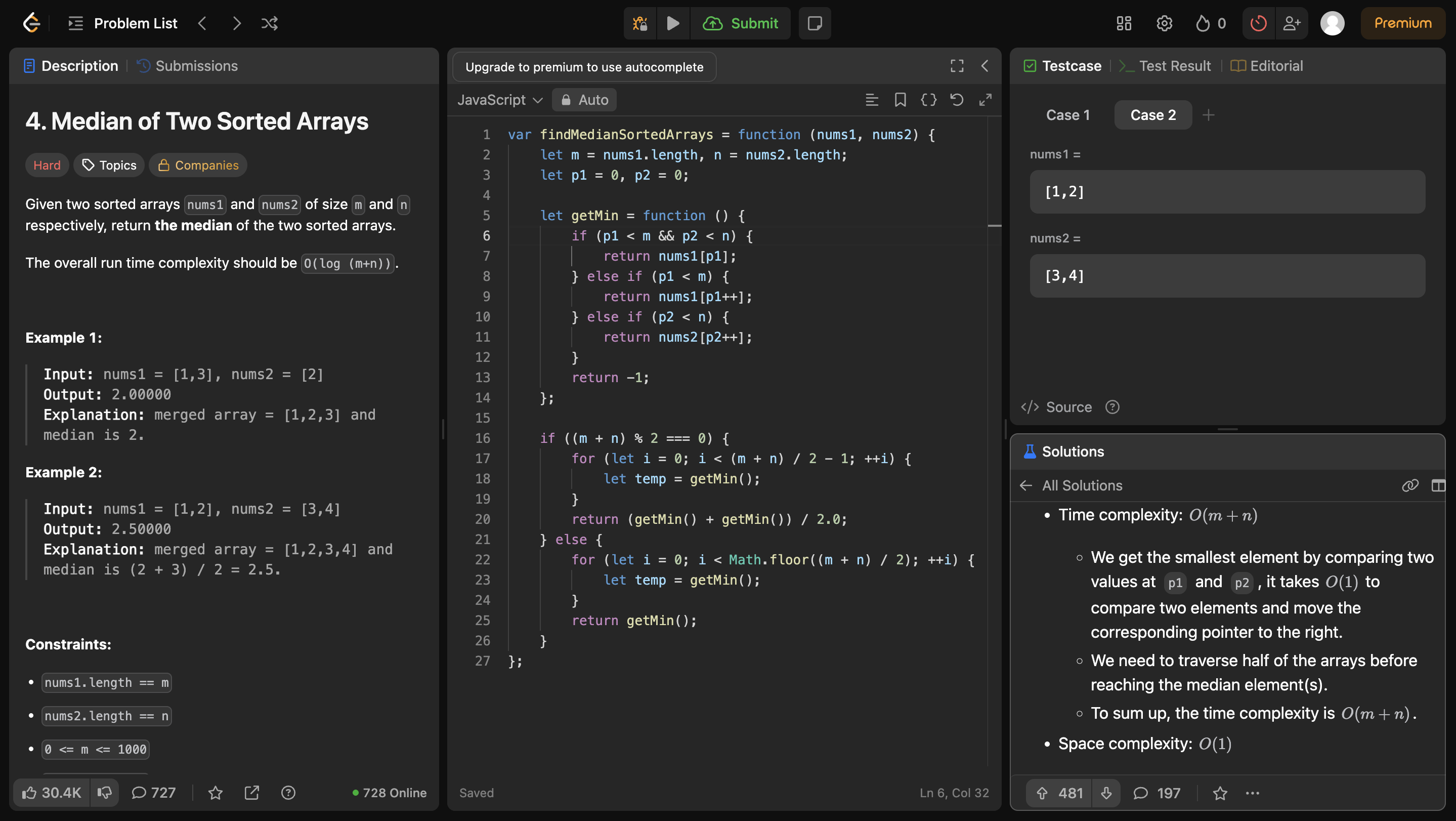This screenshot has height=821, width=1456.
Task: Go back to All Solutions
Action: (x=1026, y=485)
